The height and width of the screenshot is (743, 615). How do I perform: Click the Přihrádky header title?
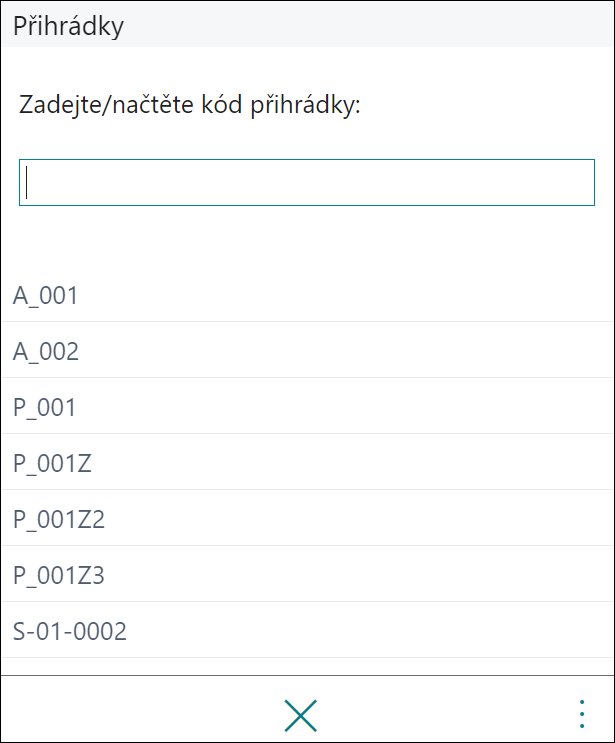coord(68,26)
